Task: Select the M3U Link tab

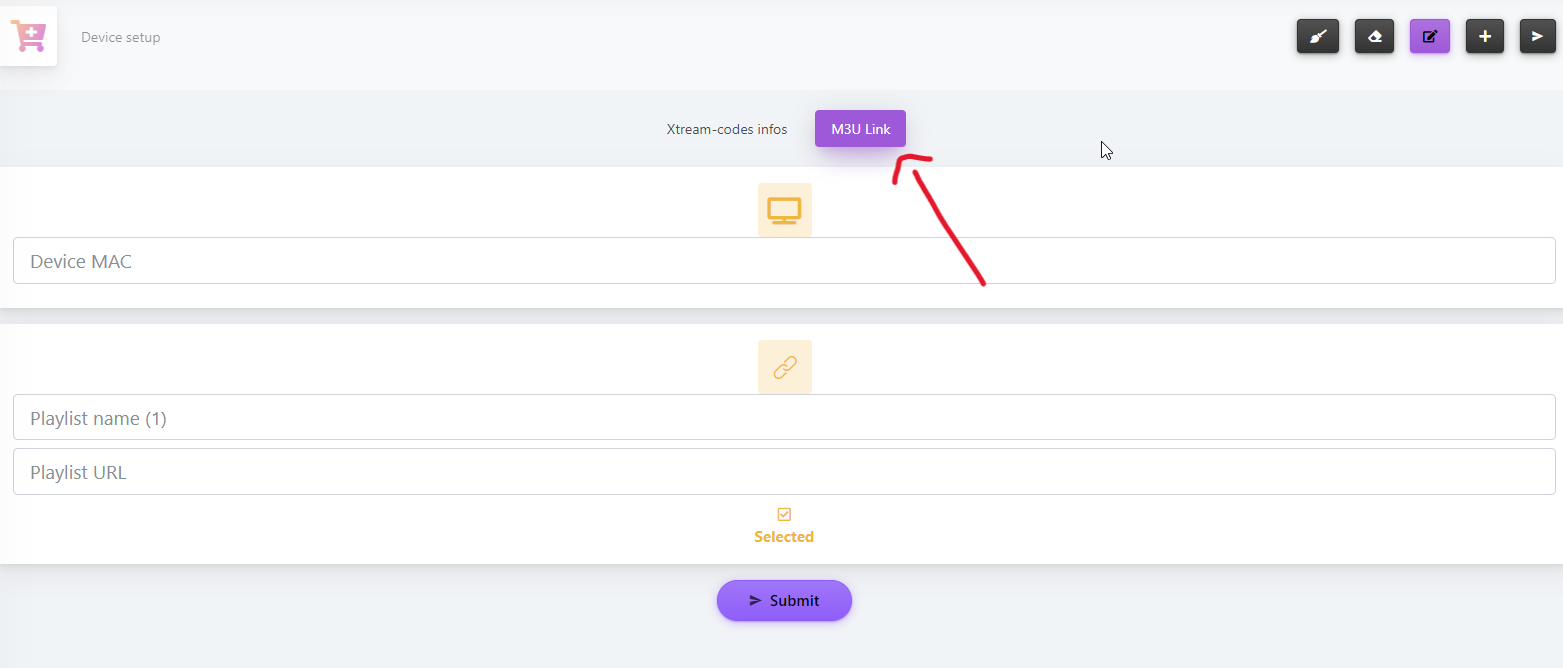Action: (860, 129)
